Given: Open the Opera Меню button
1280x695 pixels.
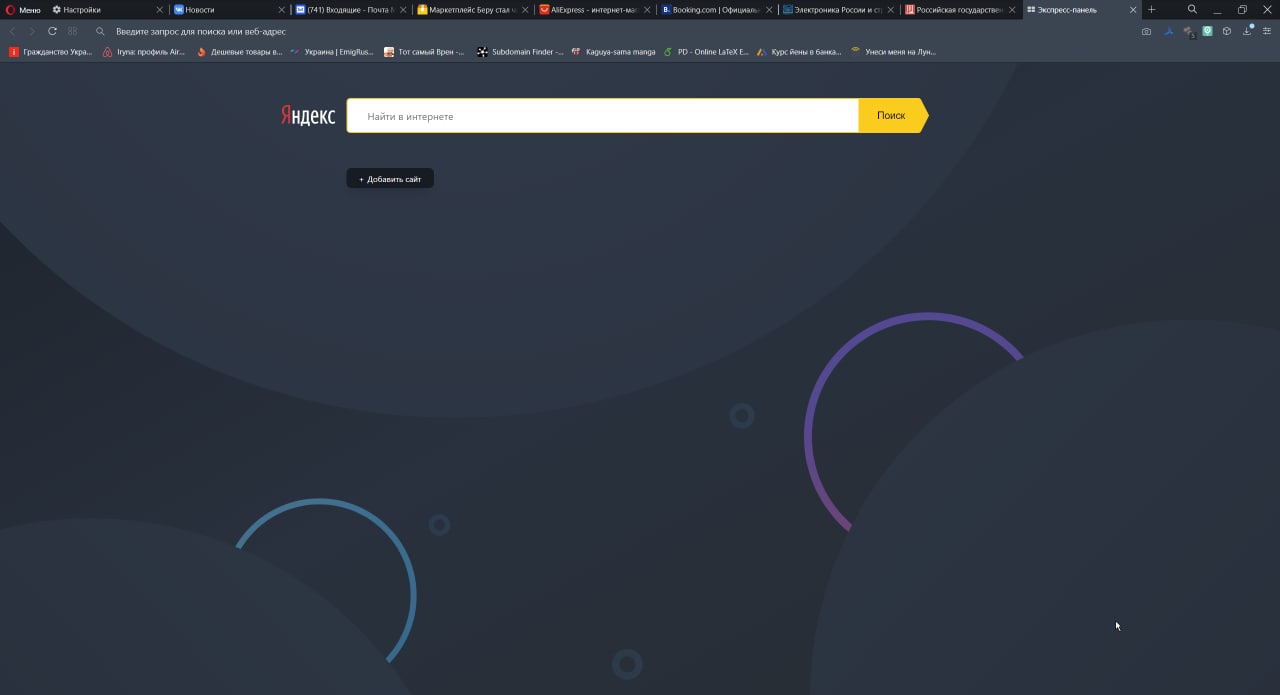Looking at the screenshot, I should pyautogui.click(x=24, y=9).
